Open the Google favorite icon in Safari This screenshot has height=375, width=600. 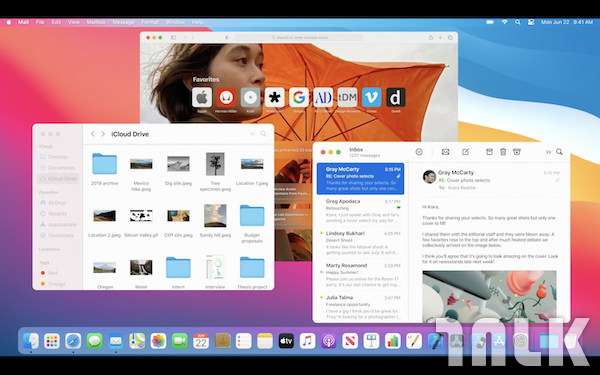tap(299, 97)
